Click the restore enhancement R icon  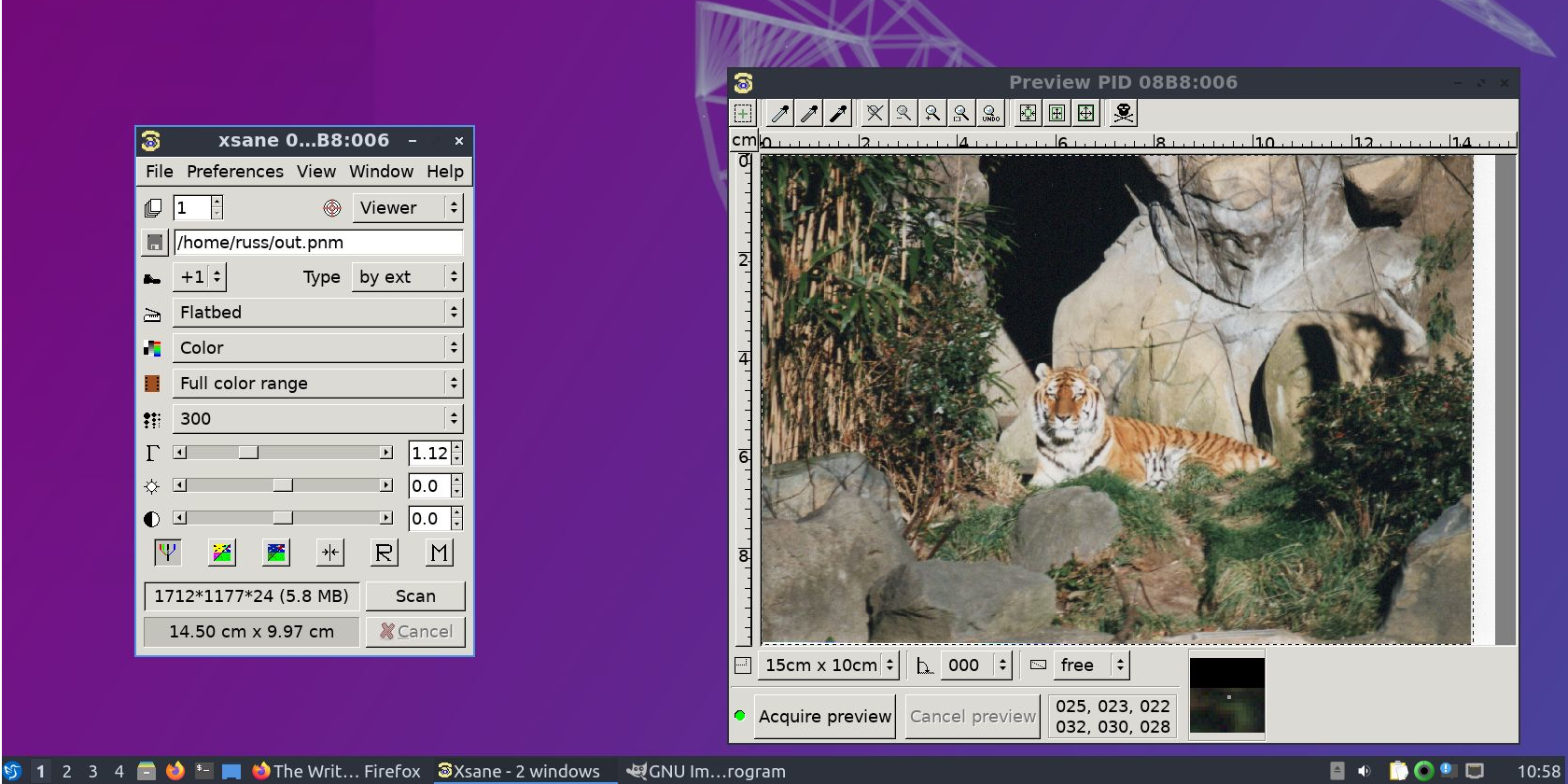click(385, 553)
